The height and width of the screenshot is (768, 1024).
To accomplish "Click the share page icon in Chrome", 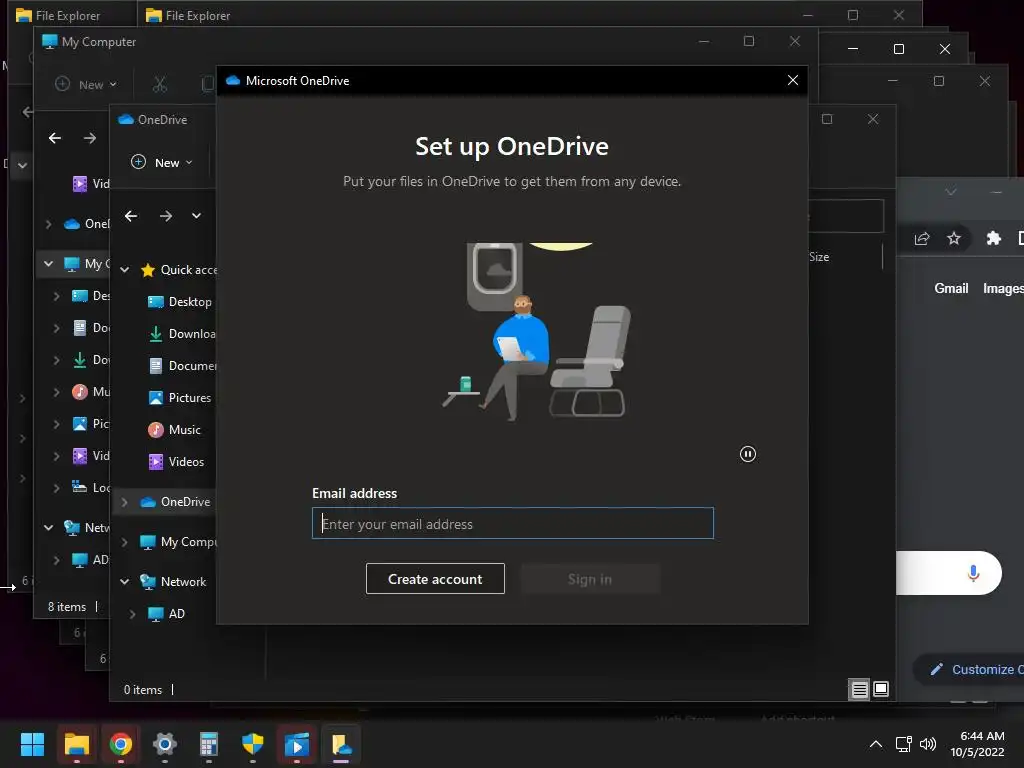I will [921, 238].
